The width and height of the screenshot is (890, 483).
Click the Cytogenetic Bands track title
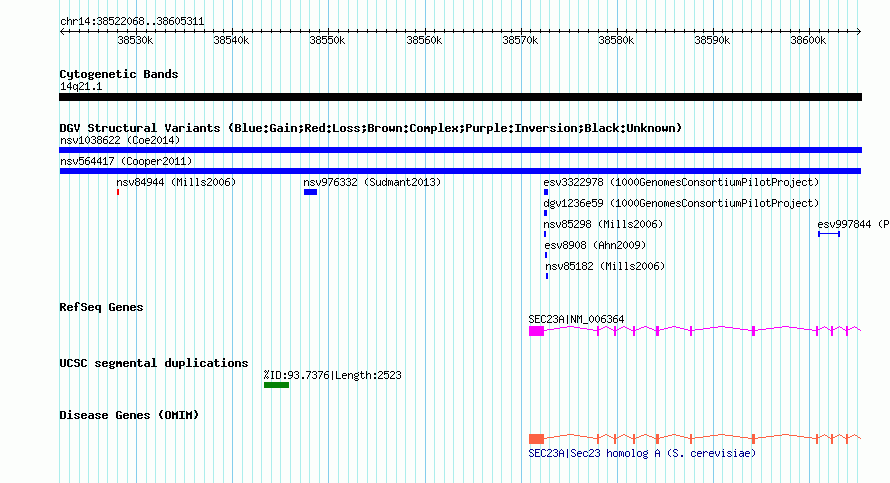119,74
